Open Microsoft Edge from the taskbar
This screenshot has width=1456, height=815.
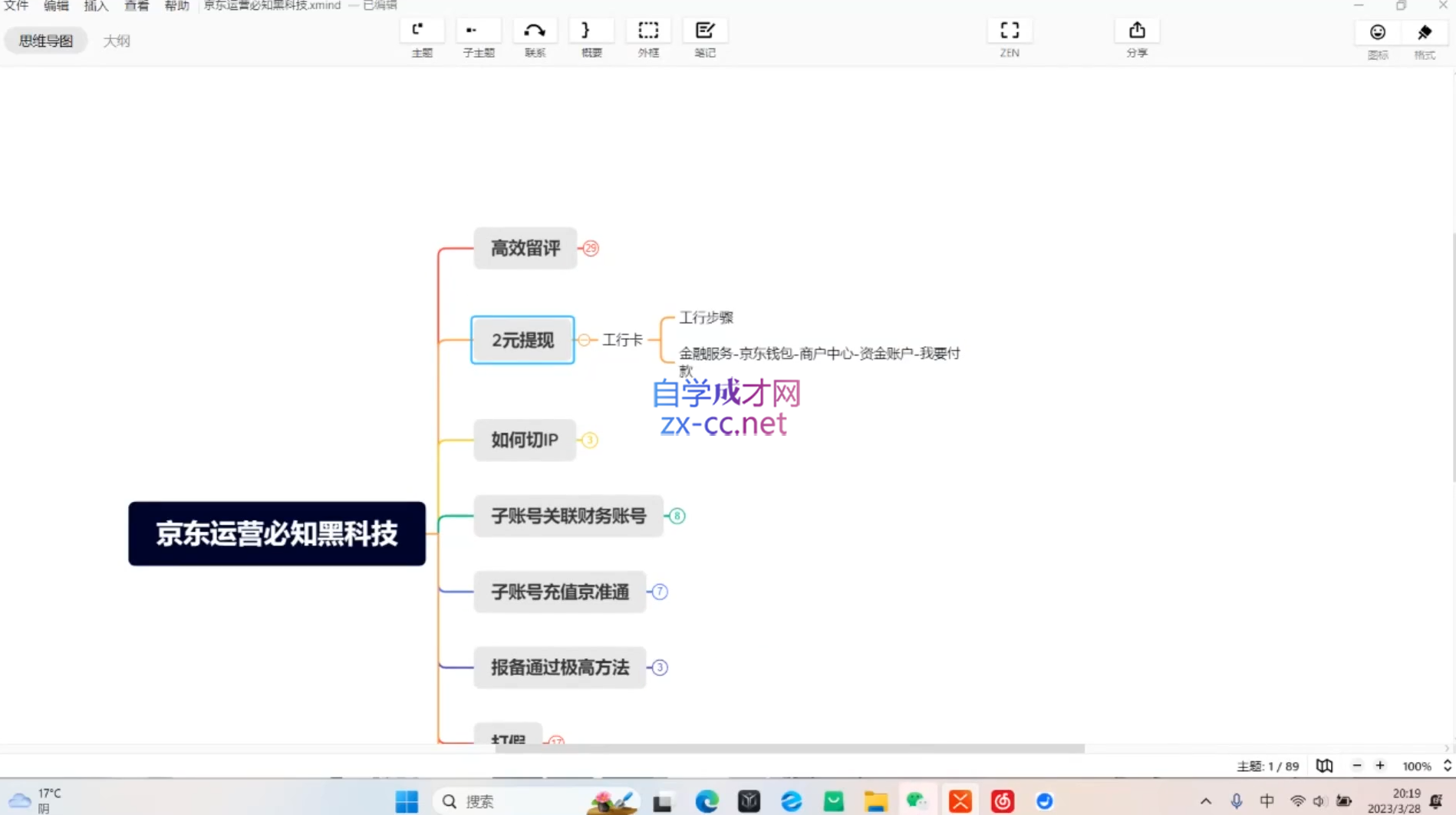(x=707, y=801)
